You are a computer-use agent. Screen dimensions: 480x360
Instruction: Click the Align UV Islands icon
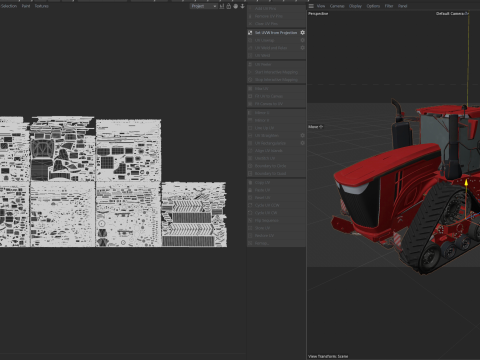(x=250, y=151)
